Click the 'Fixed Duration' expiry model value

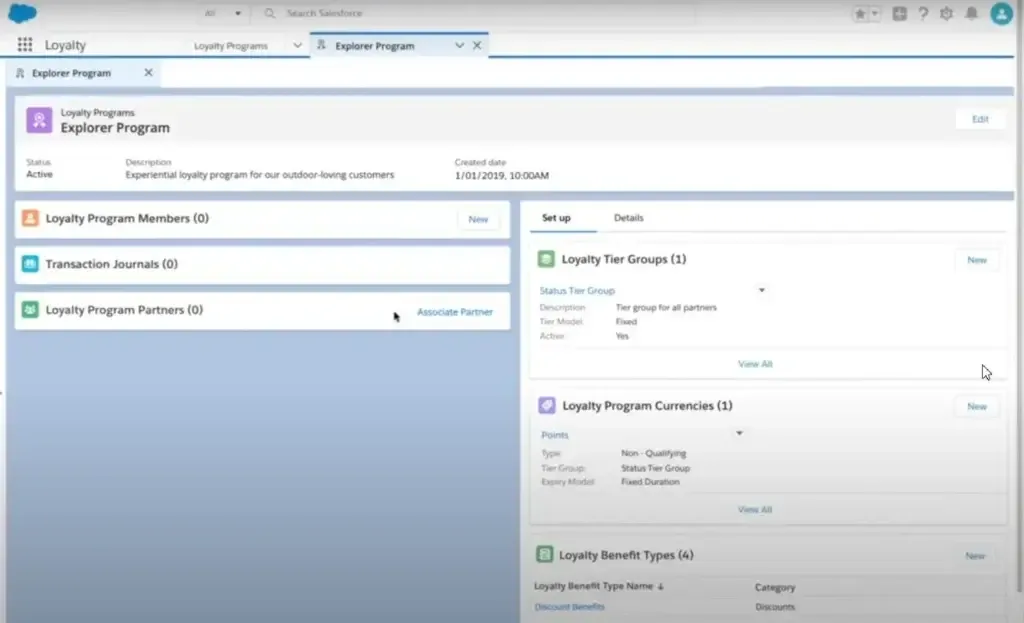click(x=650, y=482)
